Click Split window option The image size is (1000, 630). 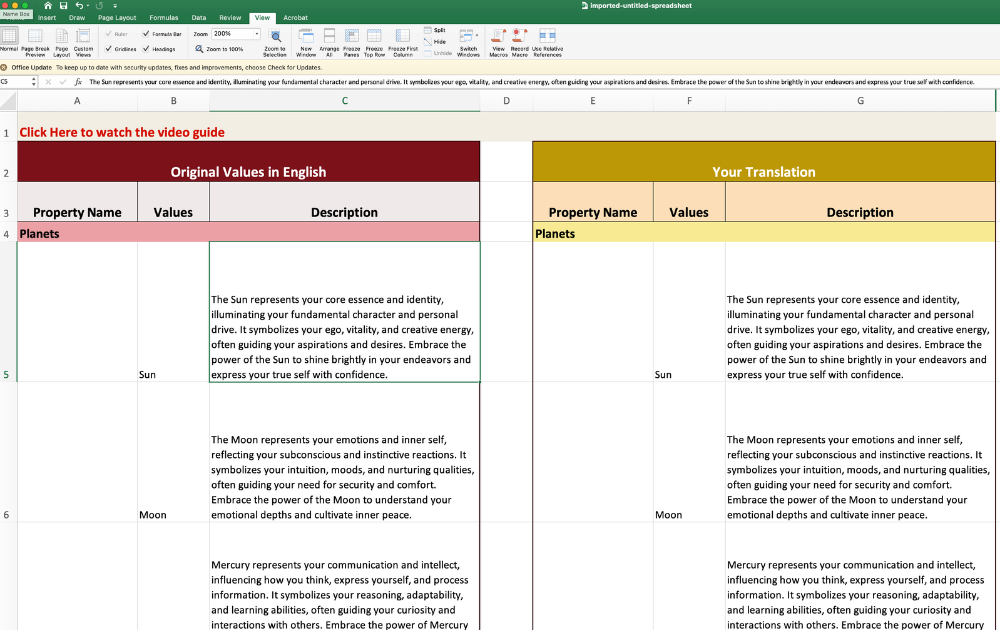pos(435,30)
